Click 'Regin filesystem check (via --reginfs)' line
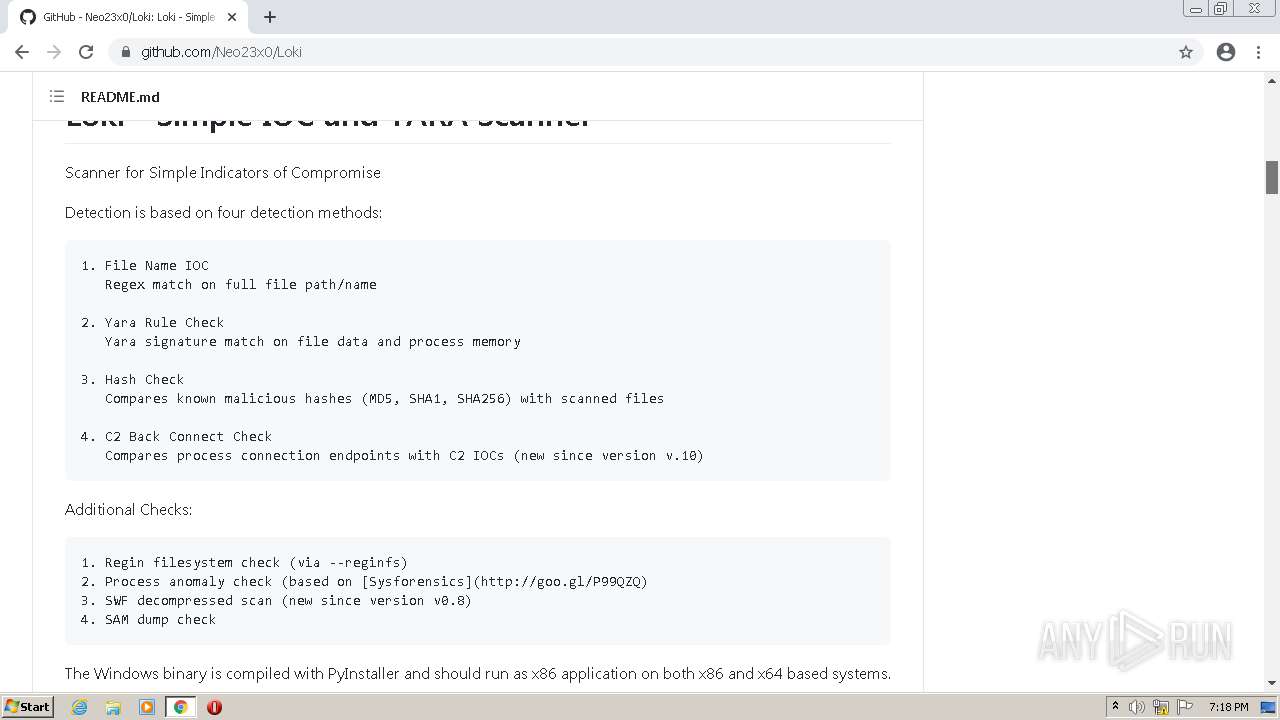 tap(245, 562)
